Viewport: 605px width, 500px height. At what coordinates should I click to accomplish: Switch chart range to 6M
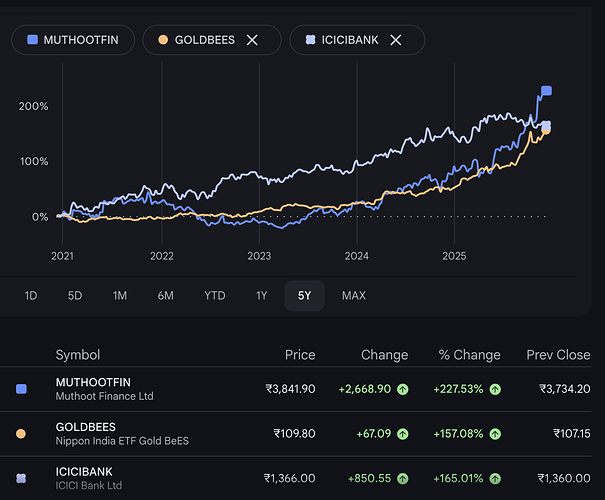coord(166,296)
